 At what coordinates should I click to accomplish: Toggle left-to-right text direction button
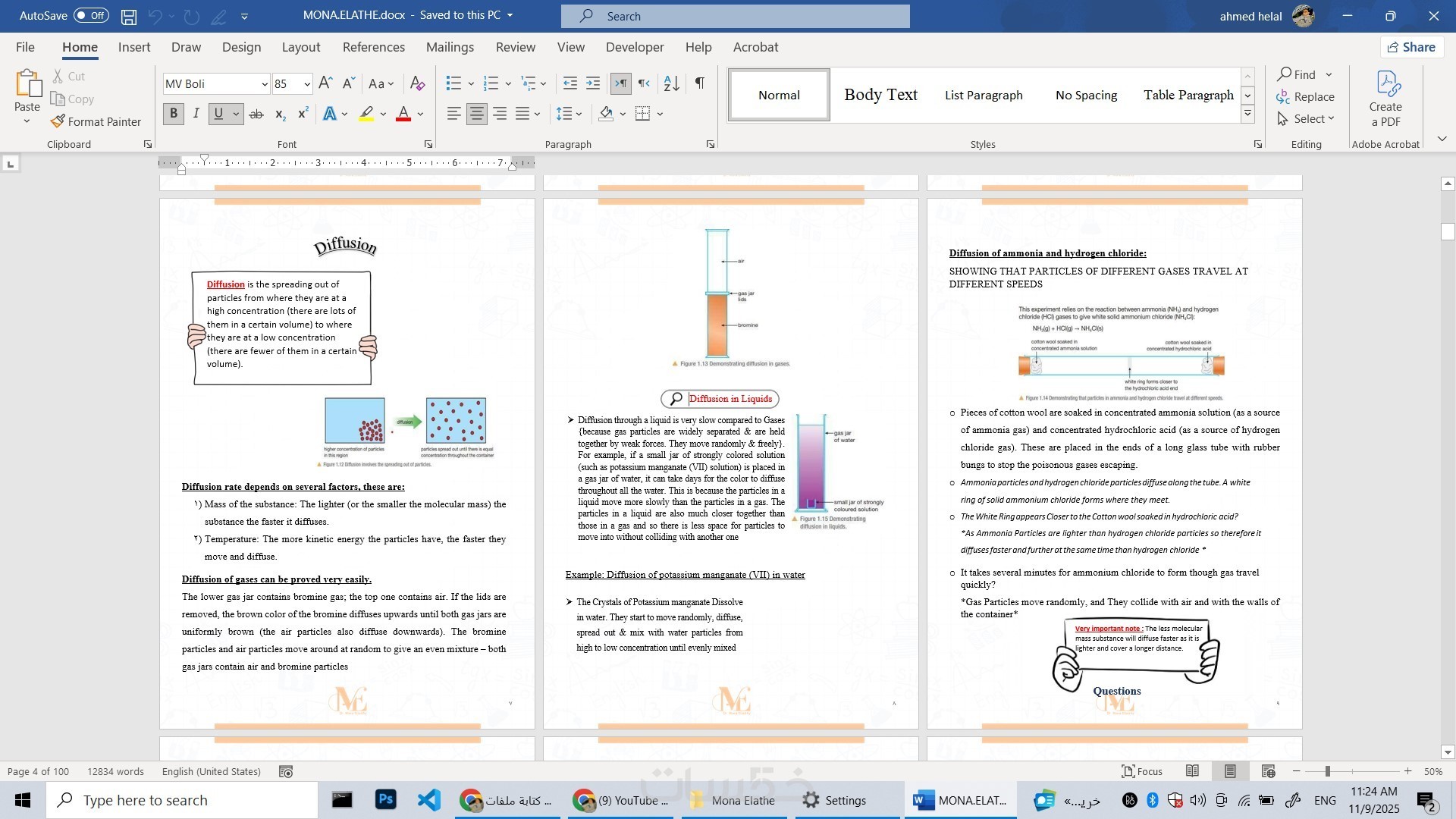pos(620,83)
